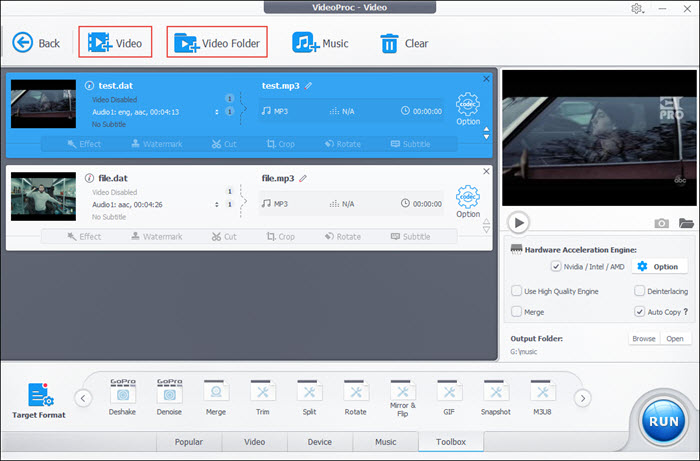Screen dimensions: 700x461
Task: Add Music files
Action: (320, 43)
